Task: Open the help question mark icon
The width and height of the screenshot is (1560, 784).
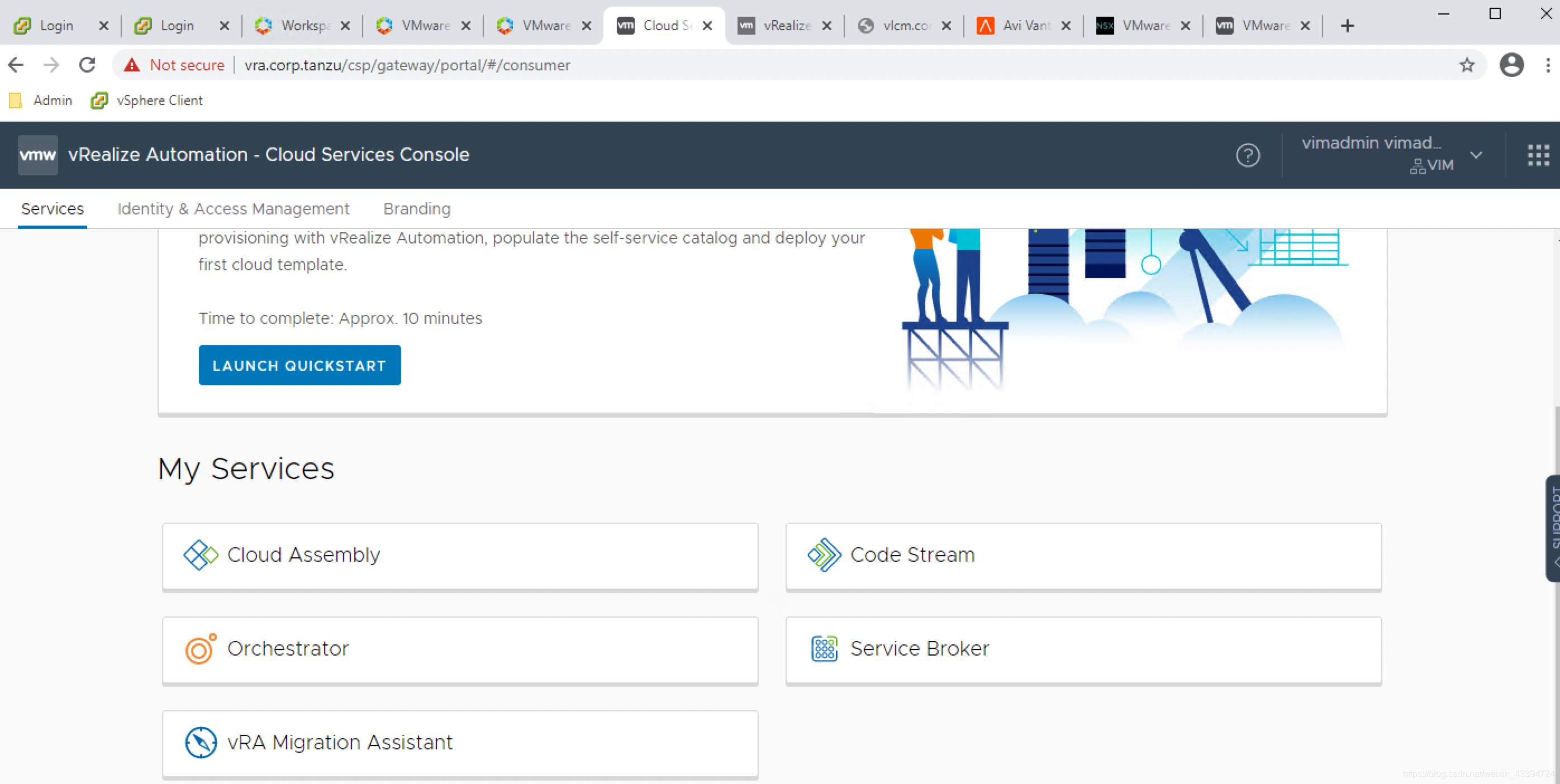Action: point(1248,156)
